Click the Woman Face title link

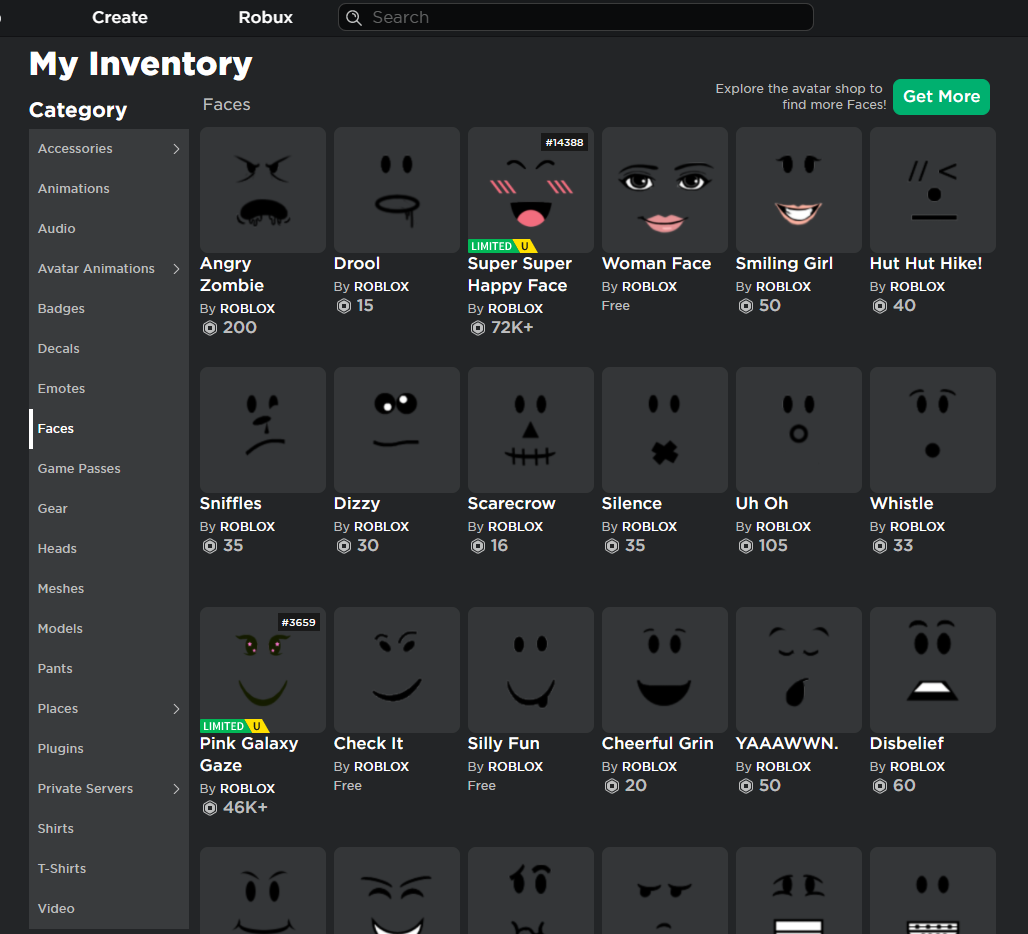pos(656,263)
